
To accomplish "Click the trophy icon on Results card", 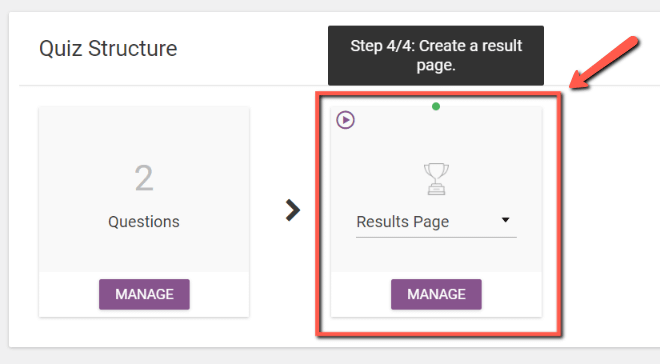I will [436, 179].
